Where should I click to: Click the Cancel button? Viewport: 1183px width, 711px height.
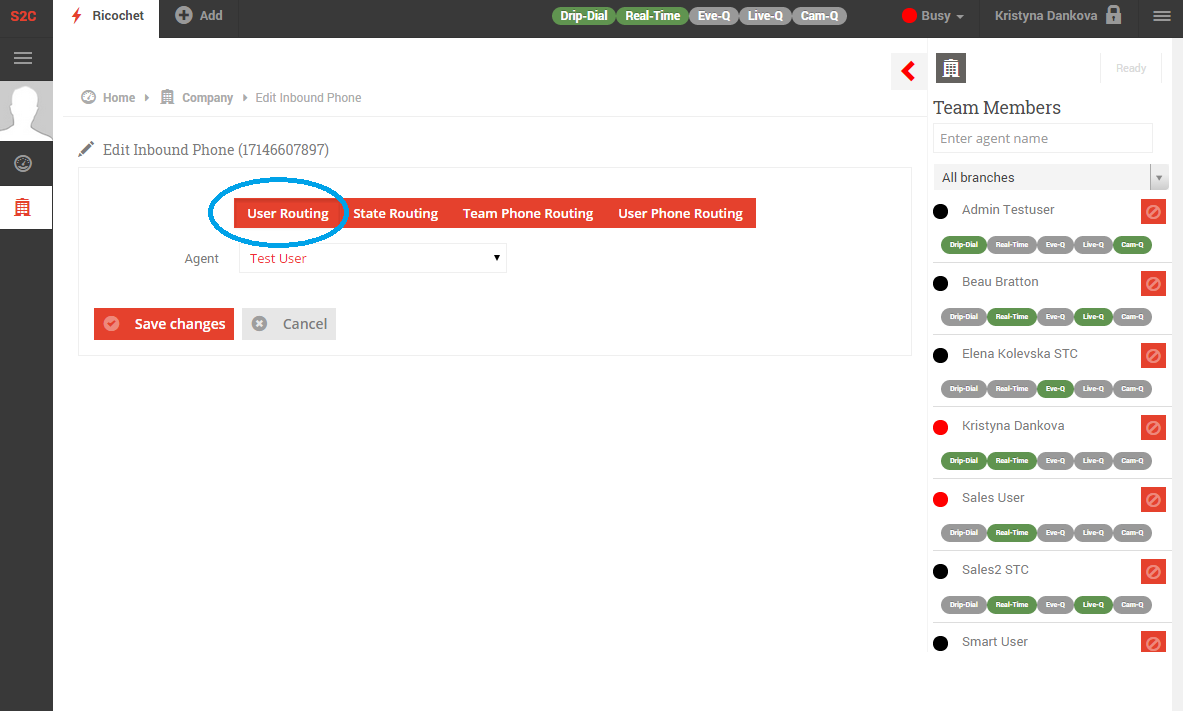click(x=289, y=324)
